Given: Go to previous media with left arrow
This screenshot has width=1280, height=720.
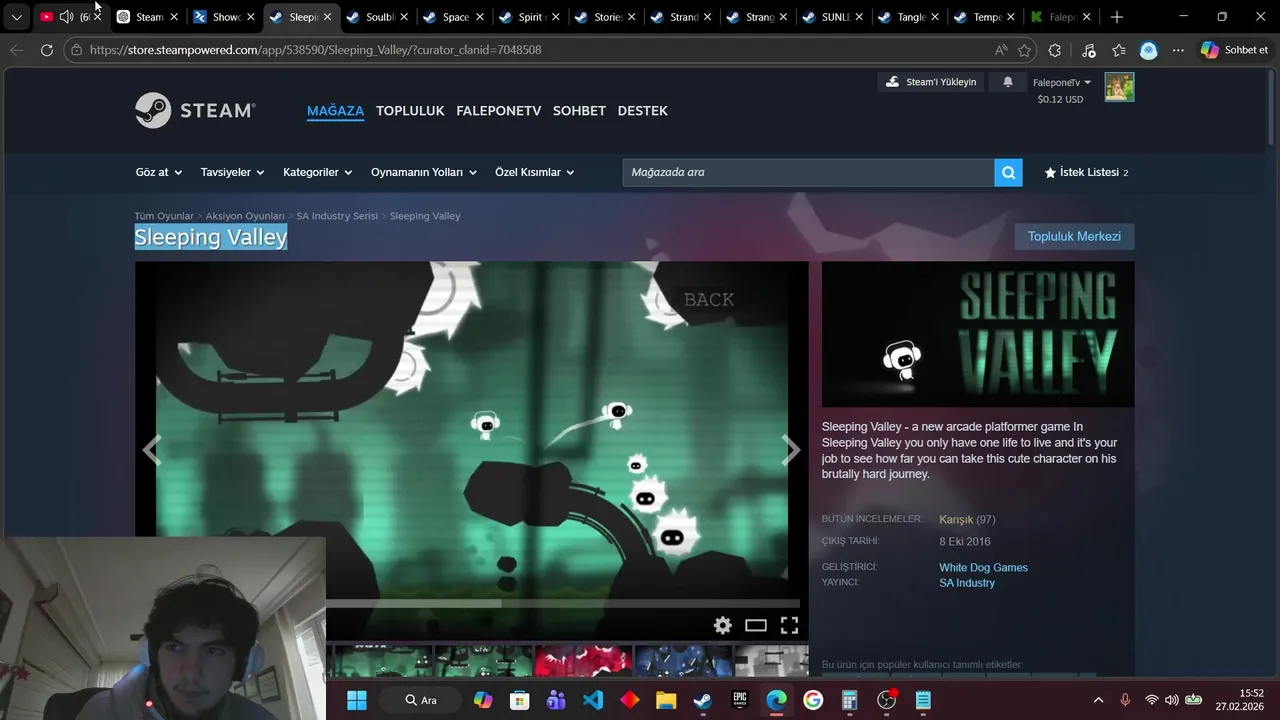Looking at the screenshot, I should pyautogui.click(x=152, y=450).
